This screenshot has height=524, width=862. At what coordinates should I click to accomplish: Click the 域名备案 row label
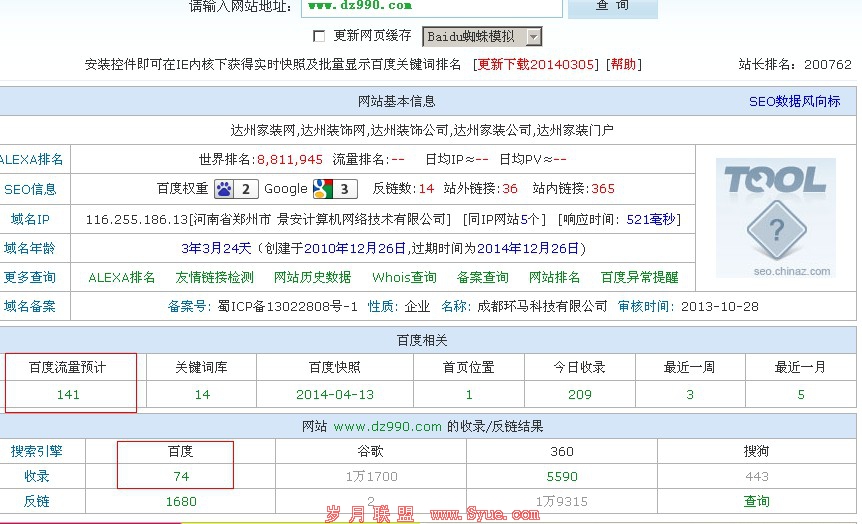(30, 307)
